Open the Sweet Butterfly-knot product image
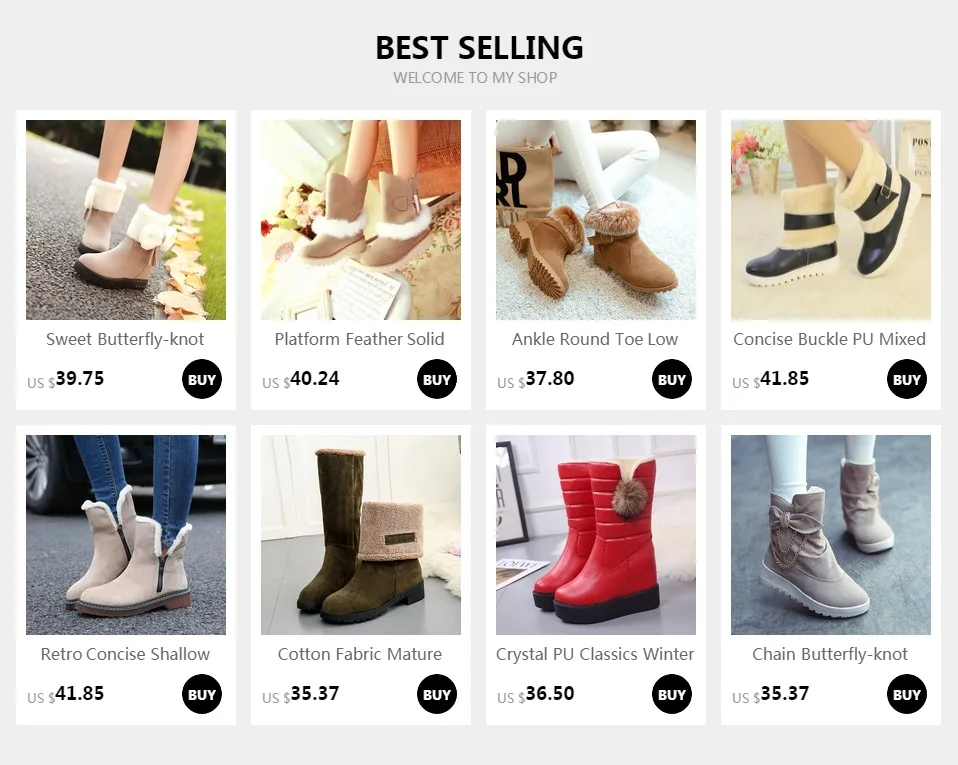Screen dimensions: 958x765 pyautogui.click(x=126, y=220)
